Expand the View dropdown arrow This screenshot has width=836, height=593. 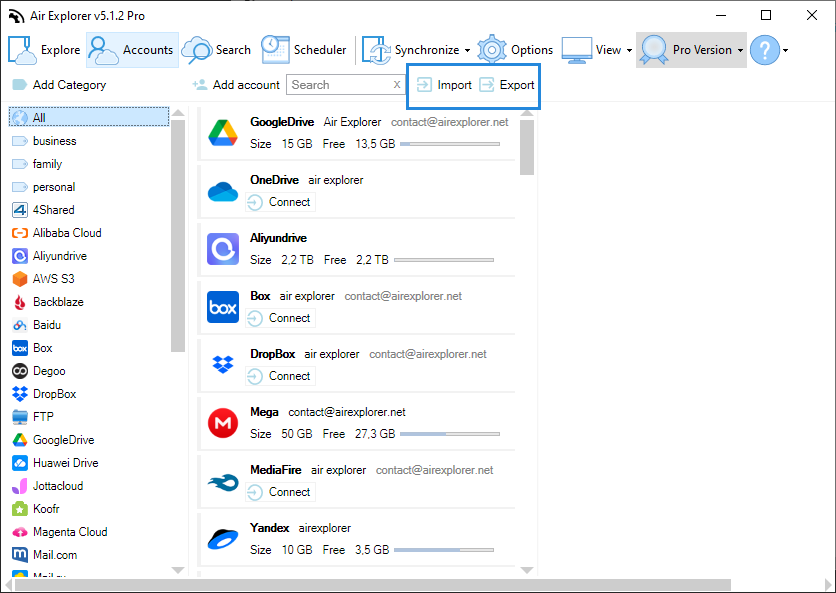(629, 50)
